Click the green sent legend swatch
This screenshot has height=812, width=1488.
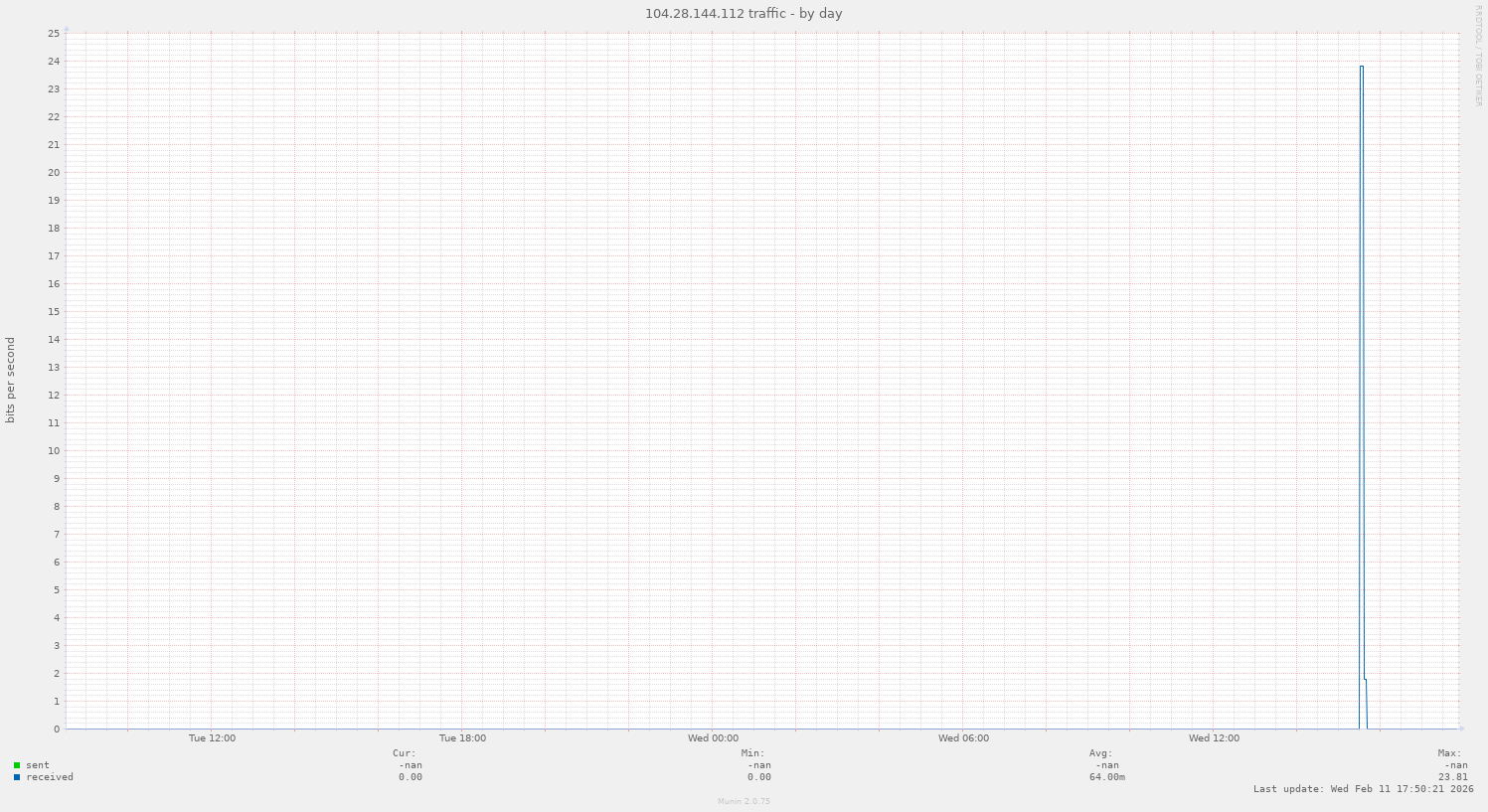click(17, 765)
